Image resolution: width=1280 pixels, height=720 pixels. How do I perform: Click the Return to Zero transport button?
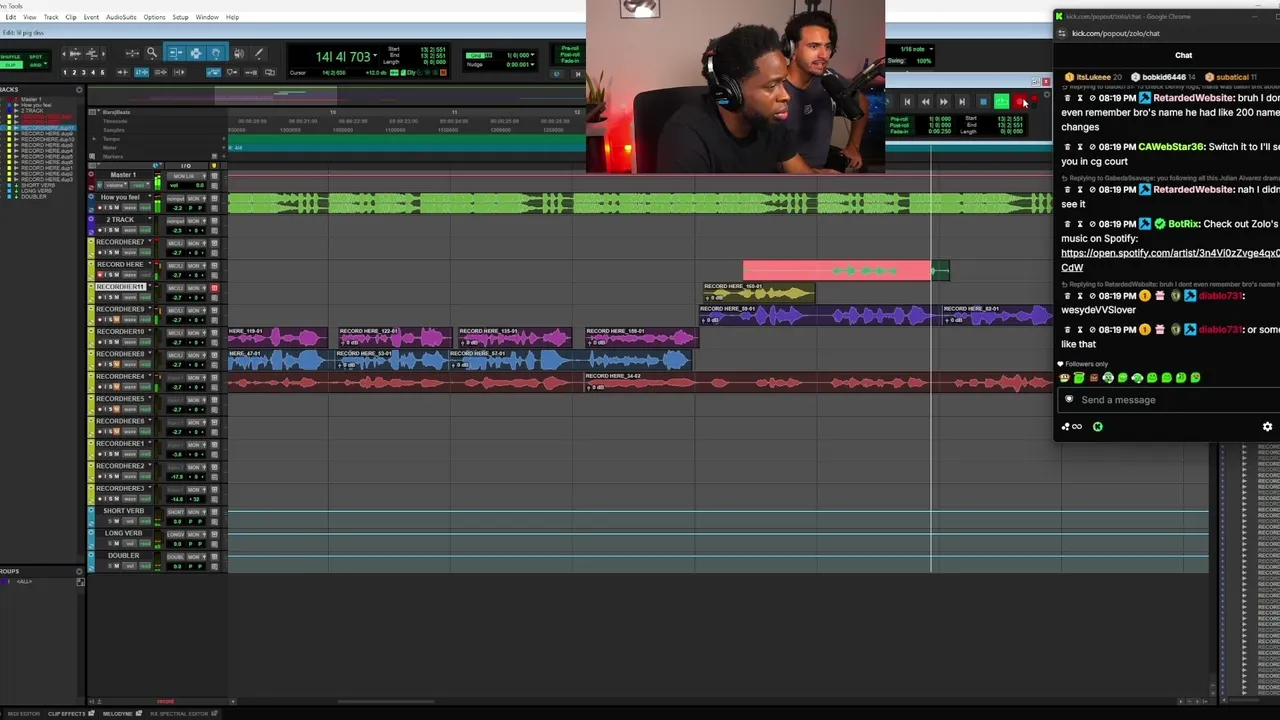tap(907, 101)
